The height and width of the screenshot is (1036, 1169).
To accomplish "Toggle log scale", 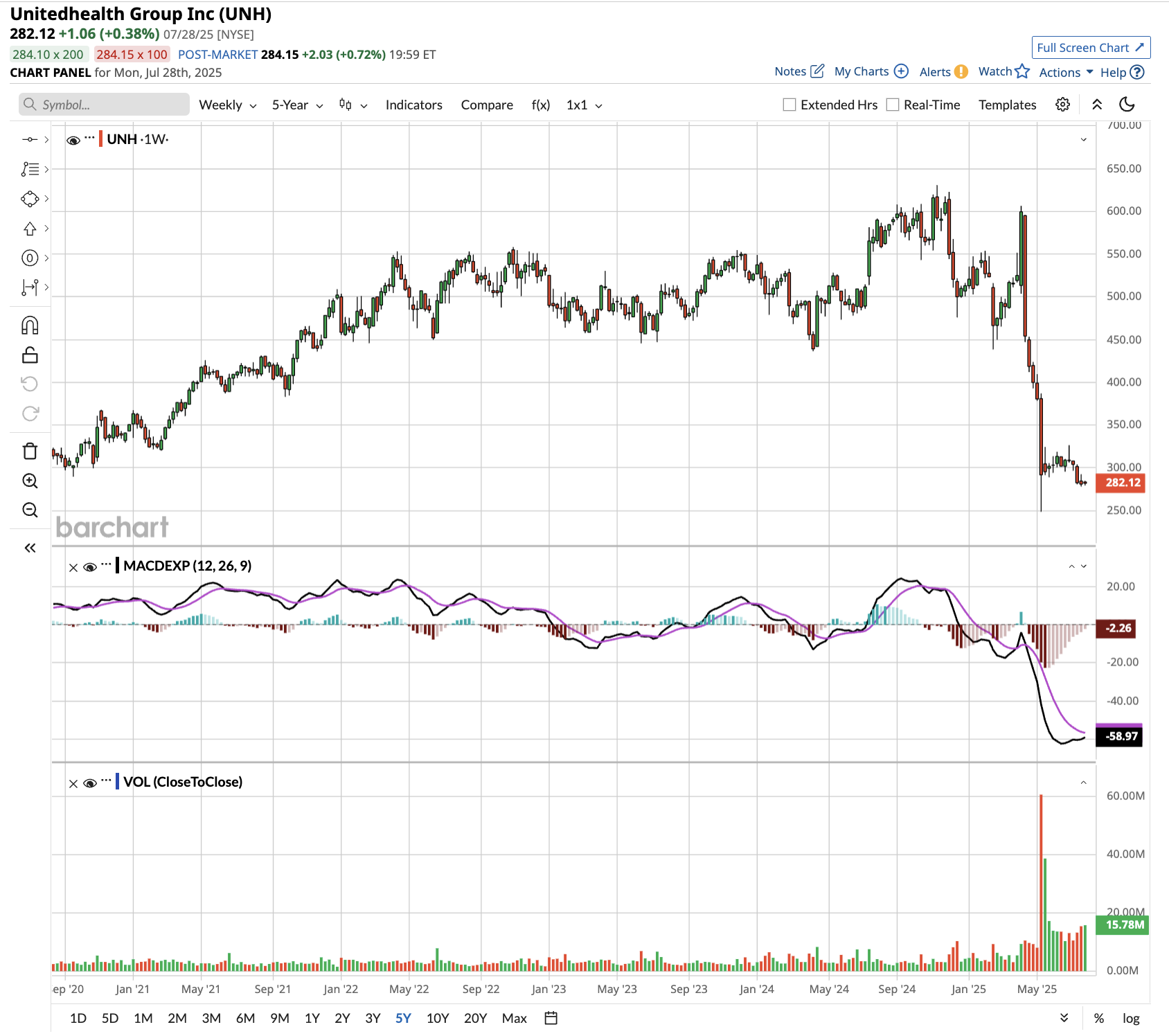I will [x=1131, y=1018].
